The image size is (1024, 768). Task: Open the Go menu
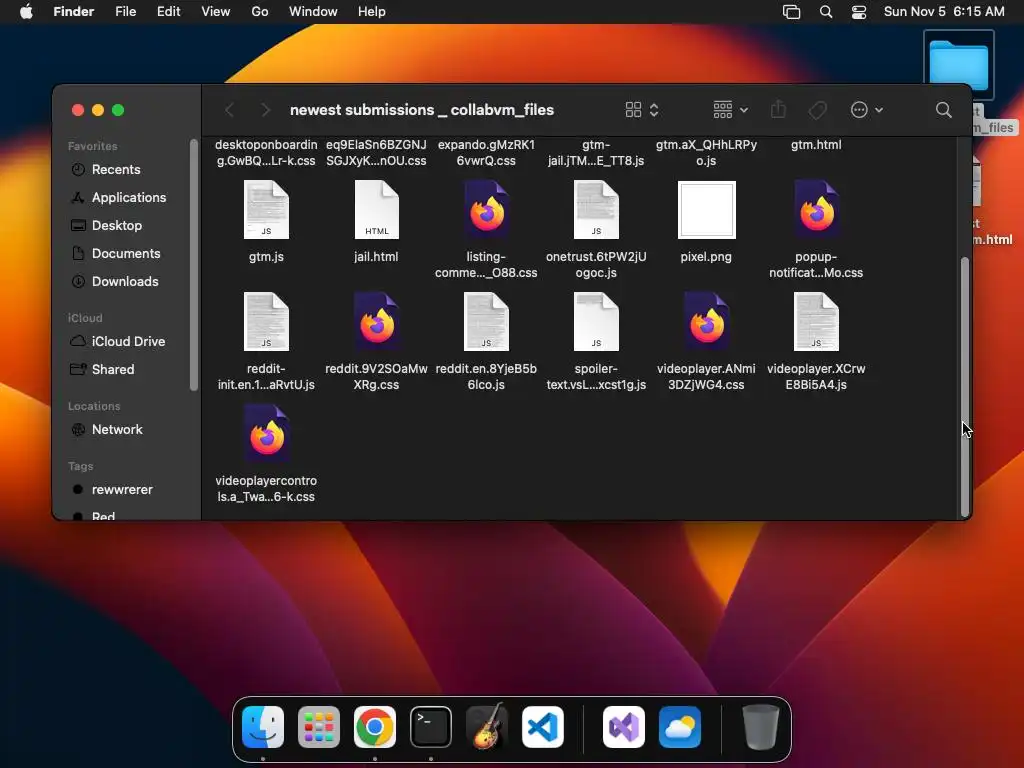(260, 12)
